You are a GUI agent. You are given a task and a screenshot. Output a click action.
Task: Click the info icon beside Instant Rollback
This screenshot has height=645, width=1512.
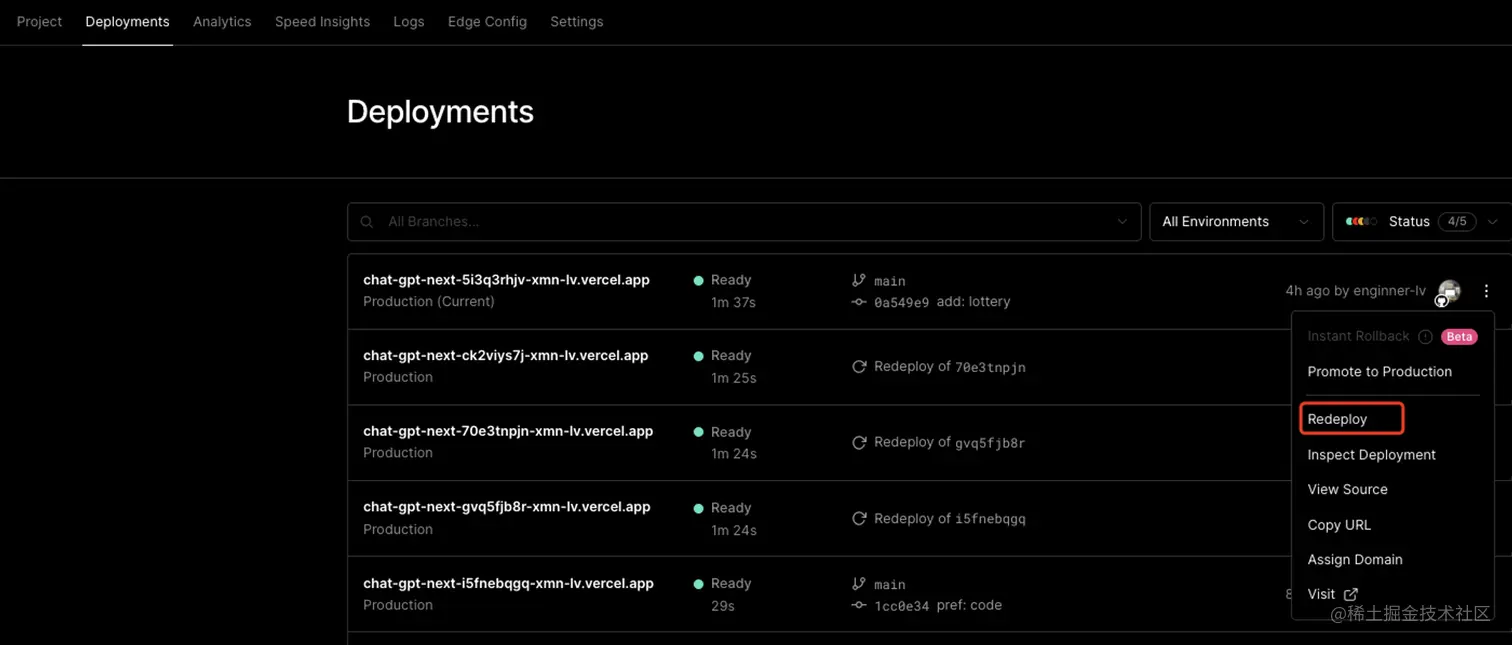(x=1425, y=337)
